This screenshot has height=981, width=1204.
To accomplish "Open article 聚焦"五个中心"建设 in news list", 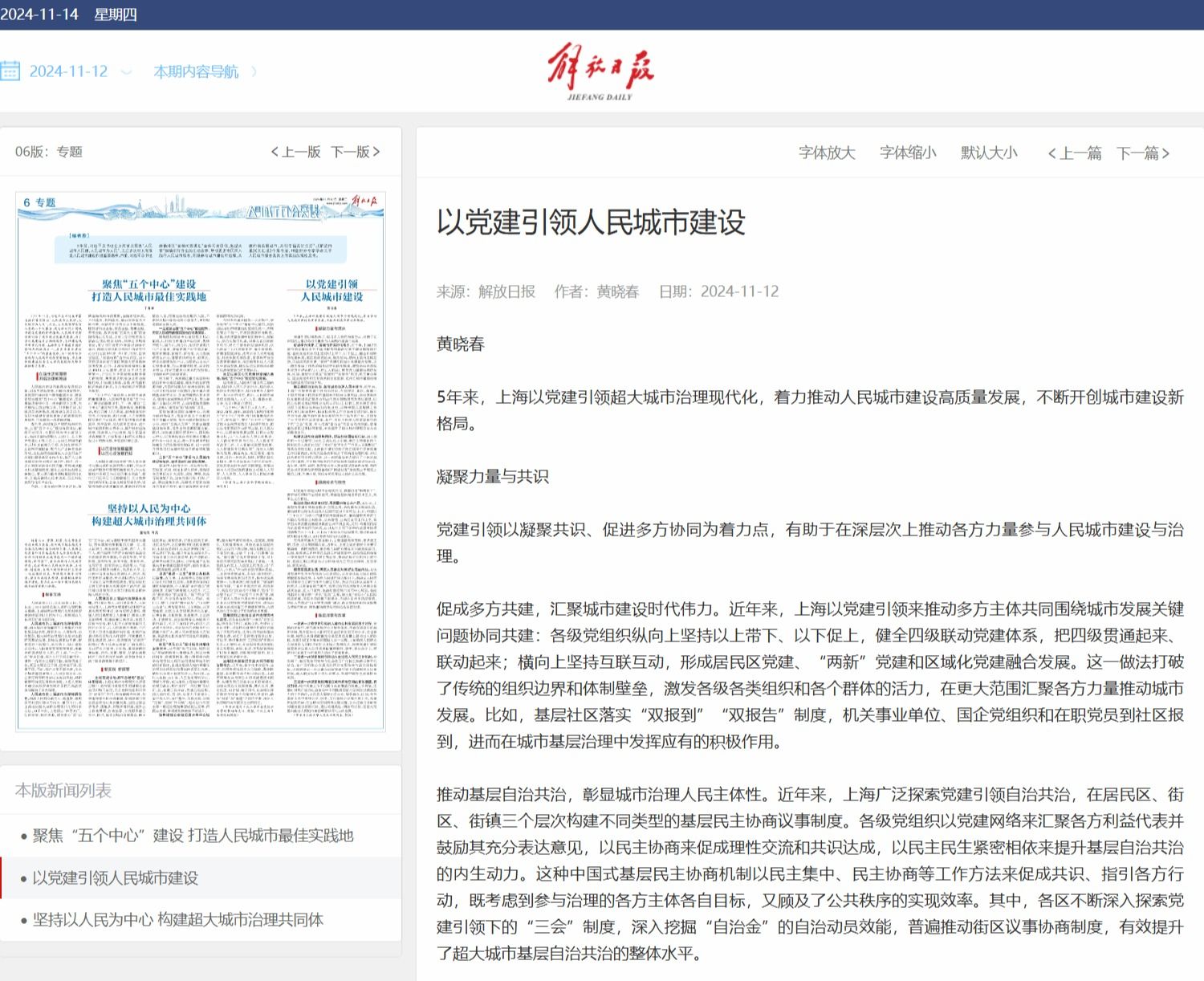I will (x=193, y=836).
